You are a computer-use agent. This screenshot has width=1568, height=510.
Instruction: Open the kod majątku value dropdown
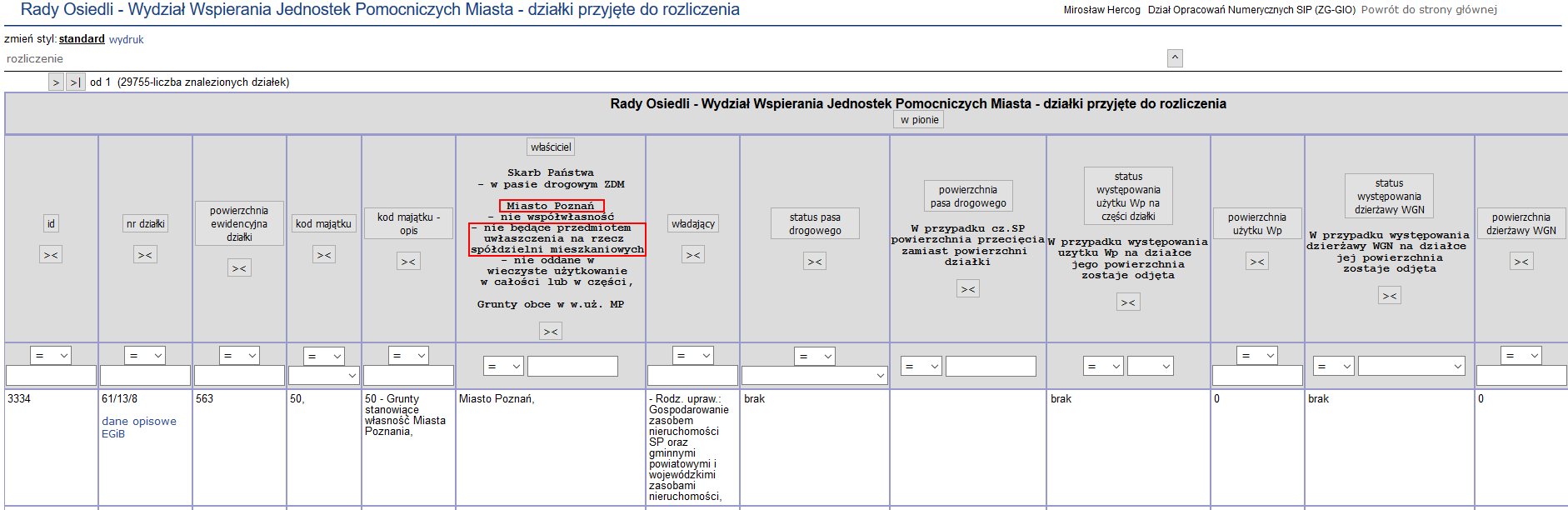[324, 376]
